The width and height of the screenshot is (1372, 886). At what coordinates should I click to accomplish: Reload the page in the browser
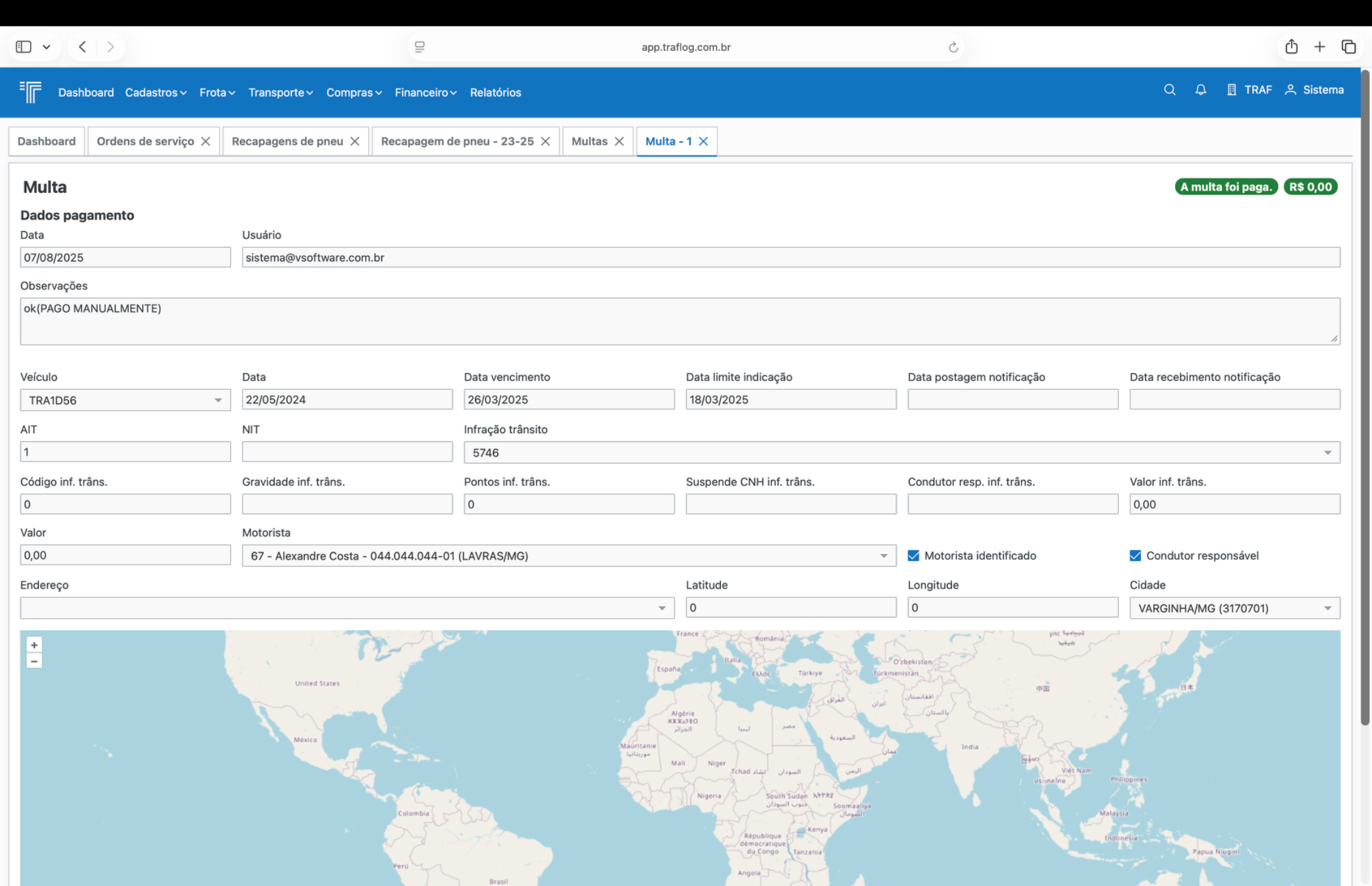953,47
